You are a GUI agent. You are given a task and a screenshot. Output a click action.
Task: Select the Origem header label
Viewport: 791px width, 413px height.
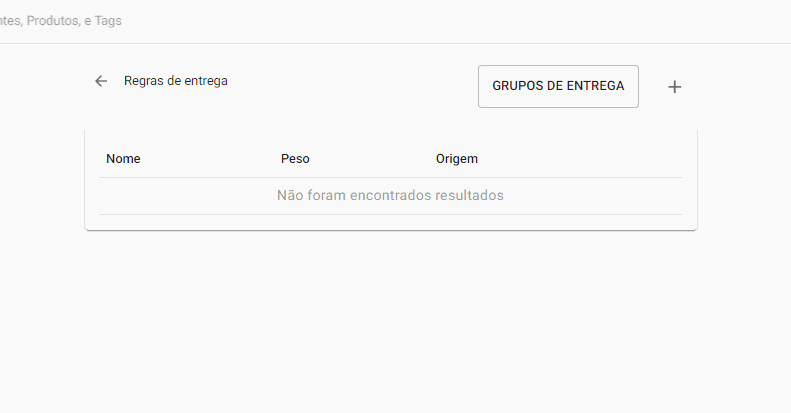pos(457,159)
